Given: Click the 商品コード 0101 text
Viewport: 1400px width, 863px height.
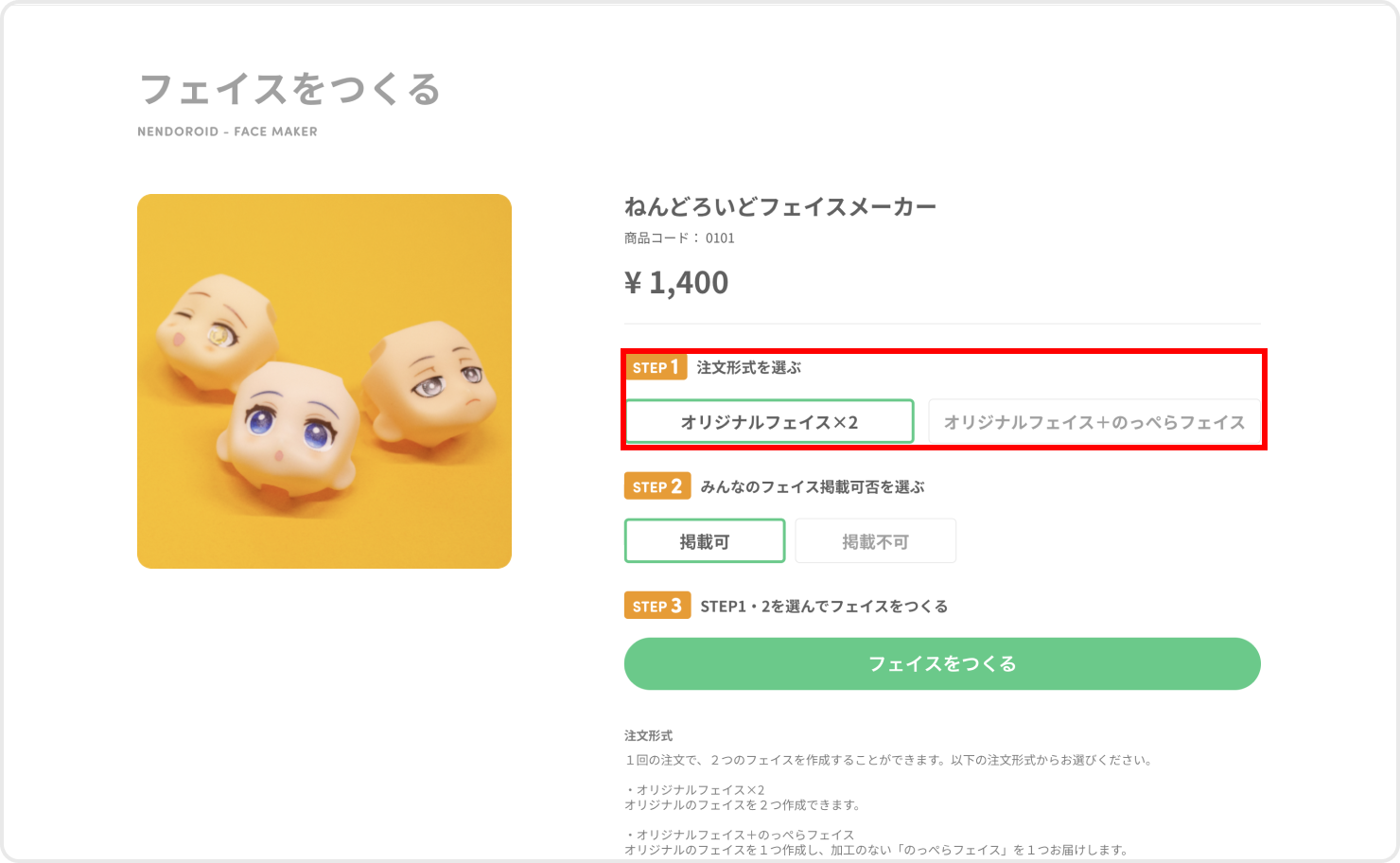Looking at the screenshot, I should (679, 238).
